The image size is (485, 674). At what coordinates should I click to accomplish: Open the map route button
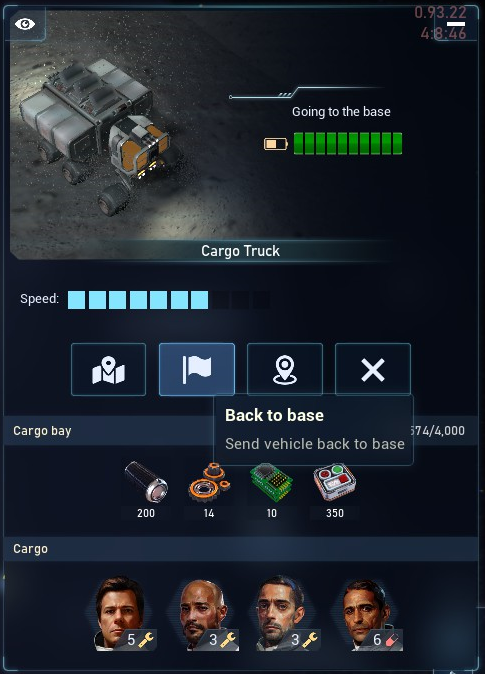coord(108,369)
